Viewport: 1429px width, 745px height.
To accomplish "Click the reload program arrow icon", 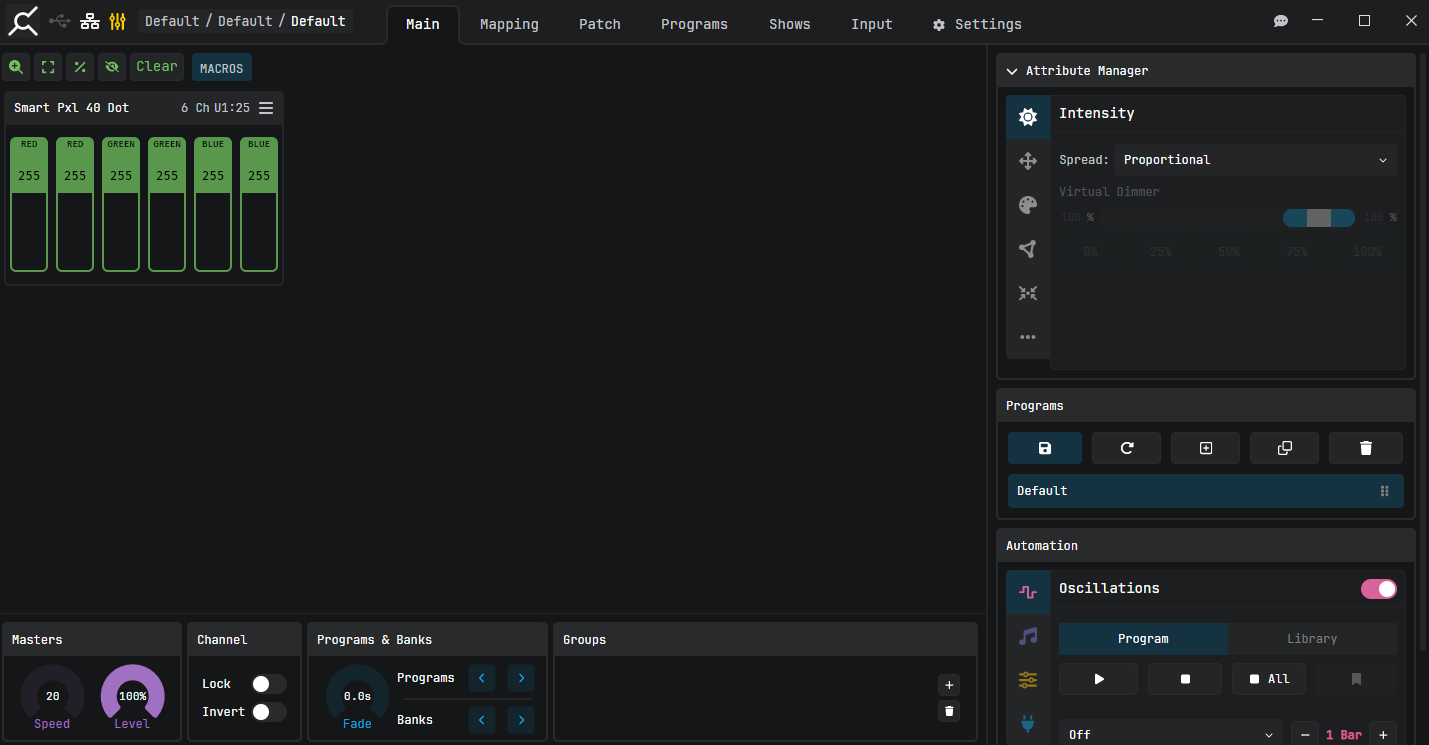I will pyautogui.click(x=1127, y=448).
